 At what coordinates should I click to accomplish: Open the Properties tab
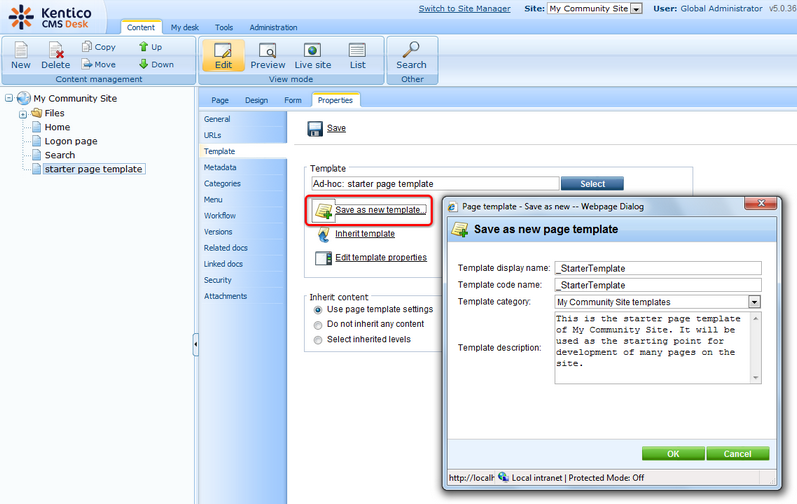(x=335, y=100)
